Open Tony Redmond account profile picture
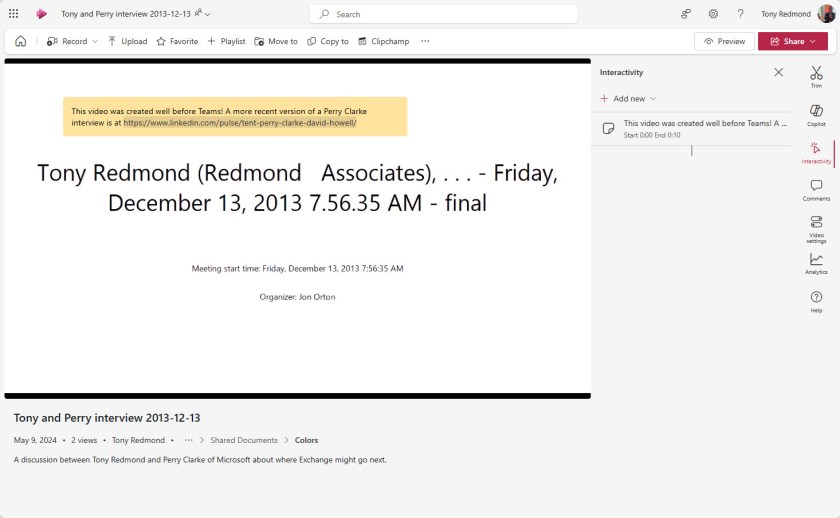 [826, 14]
